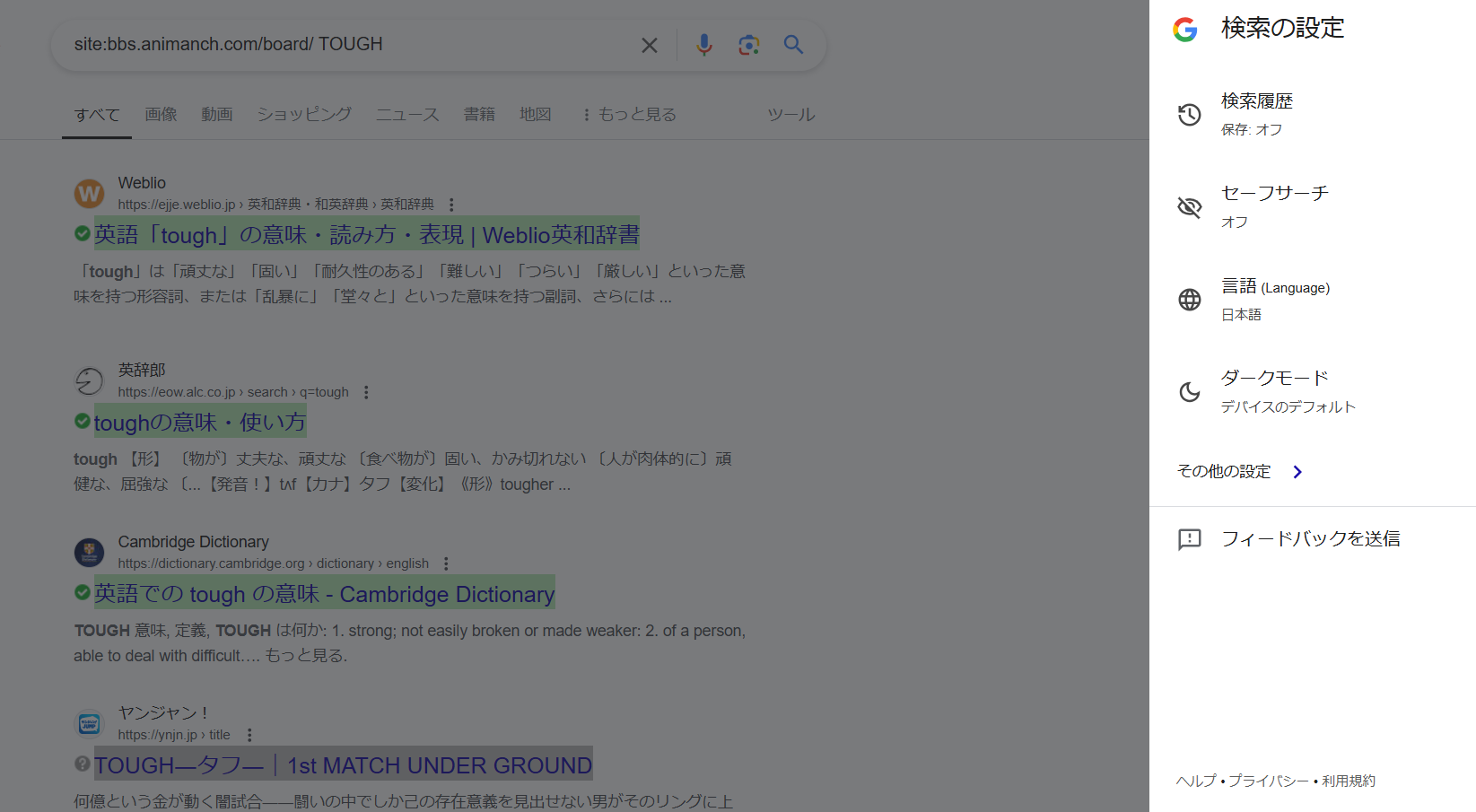Open Google Lens image search icon
The image size is (1476, 812).
[748, 45]
